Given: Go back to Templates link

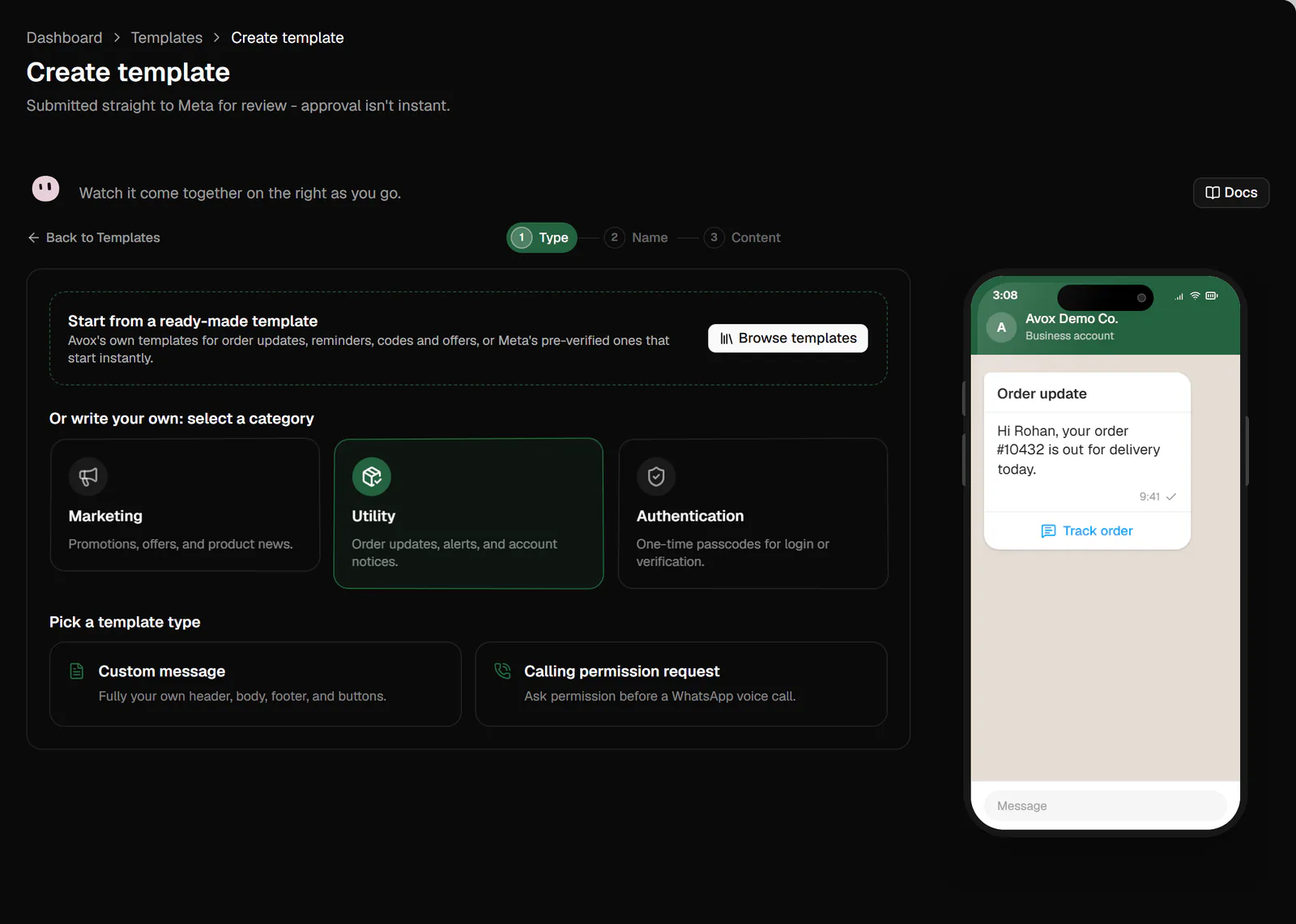Looking at the screenshot, I should (x=94, y=237).
